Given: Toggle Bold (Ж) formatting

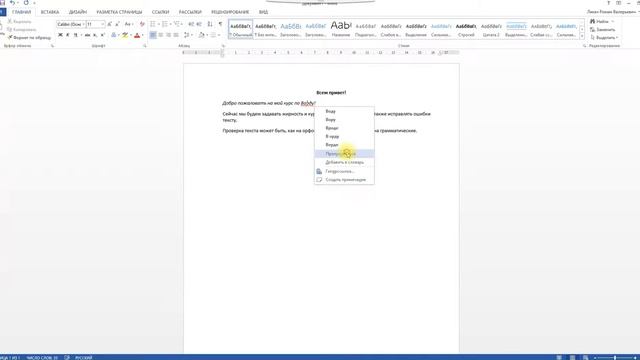Looking at the screenshot, I should coord(60,36).
